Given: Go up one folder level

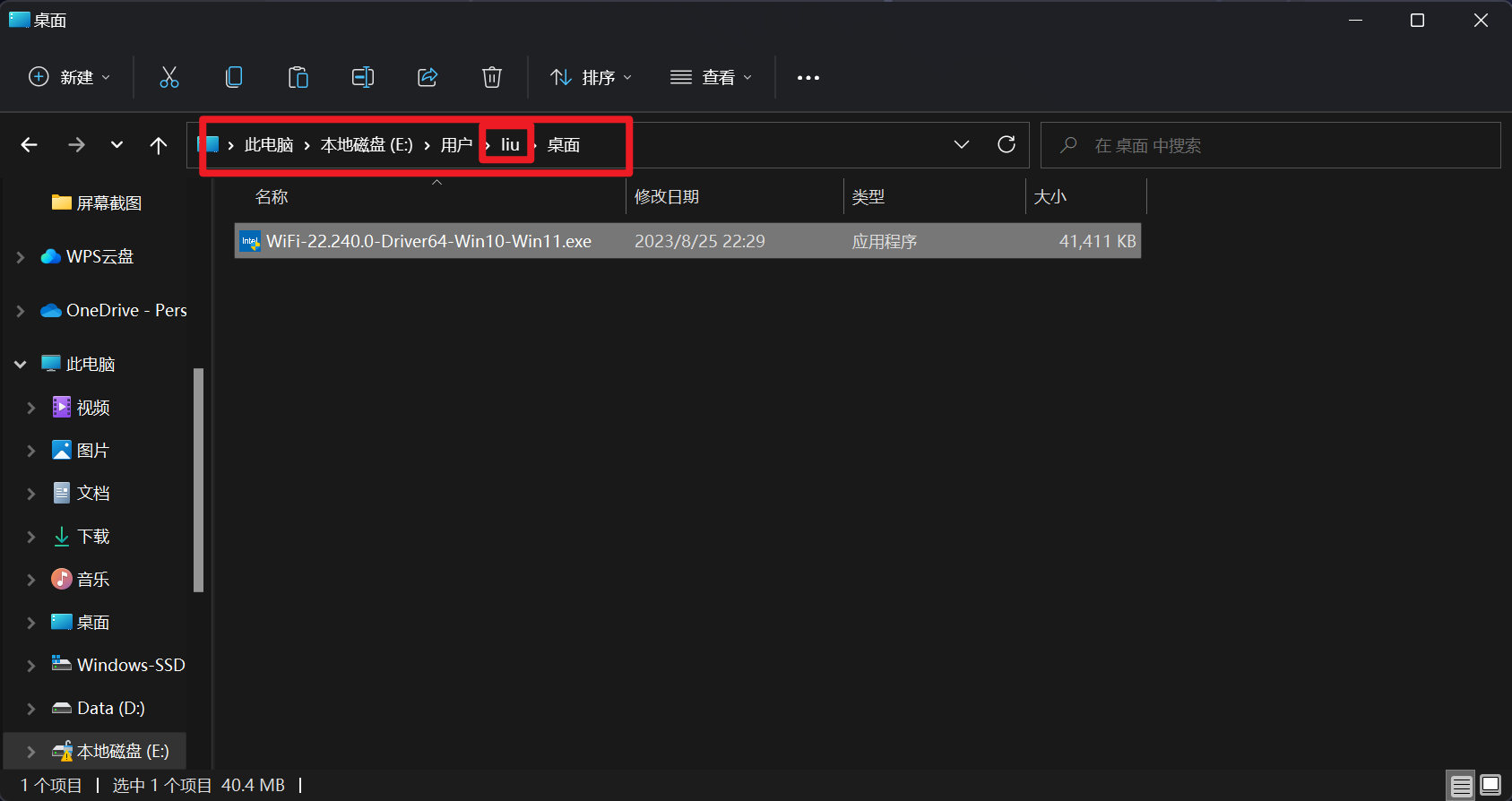Looking at the screenshot, I should [159, 145].
